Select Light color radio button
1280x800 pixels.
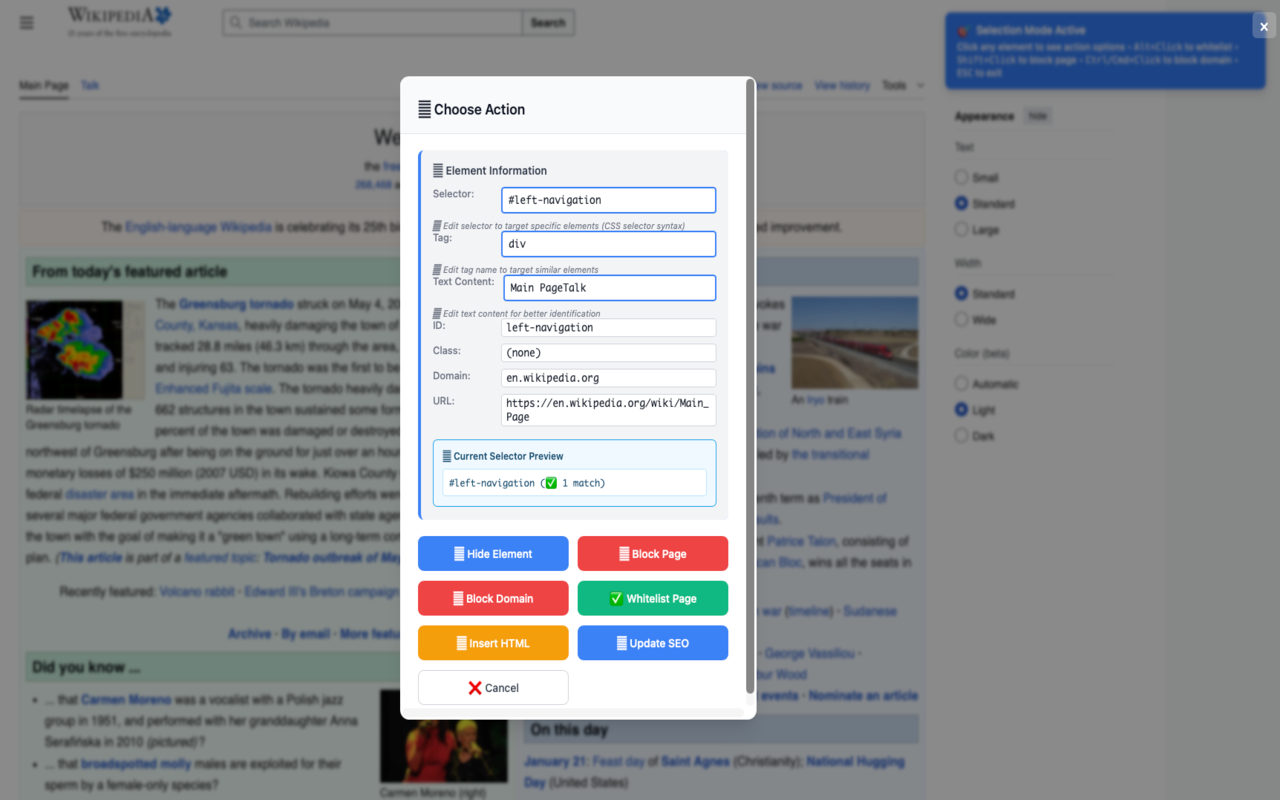click(961, 410)
